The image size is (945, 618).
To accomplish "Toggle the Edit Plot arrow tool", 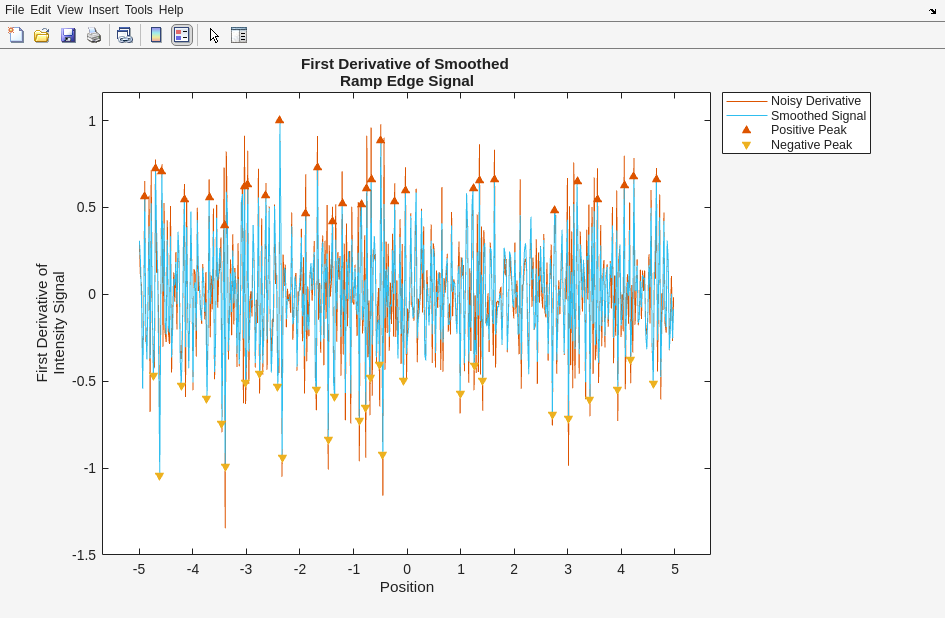I will tap(214, 35).
